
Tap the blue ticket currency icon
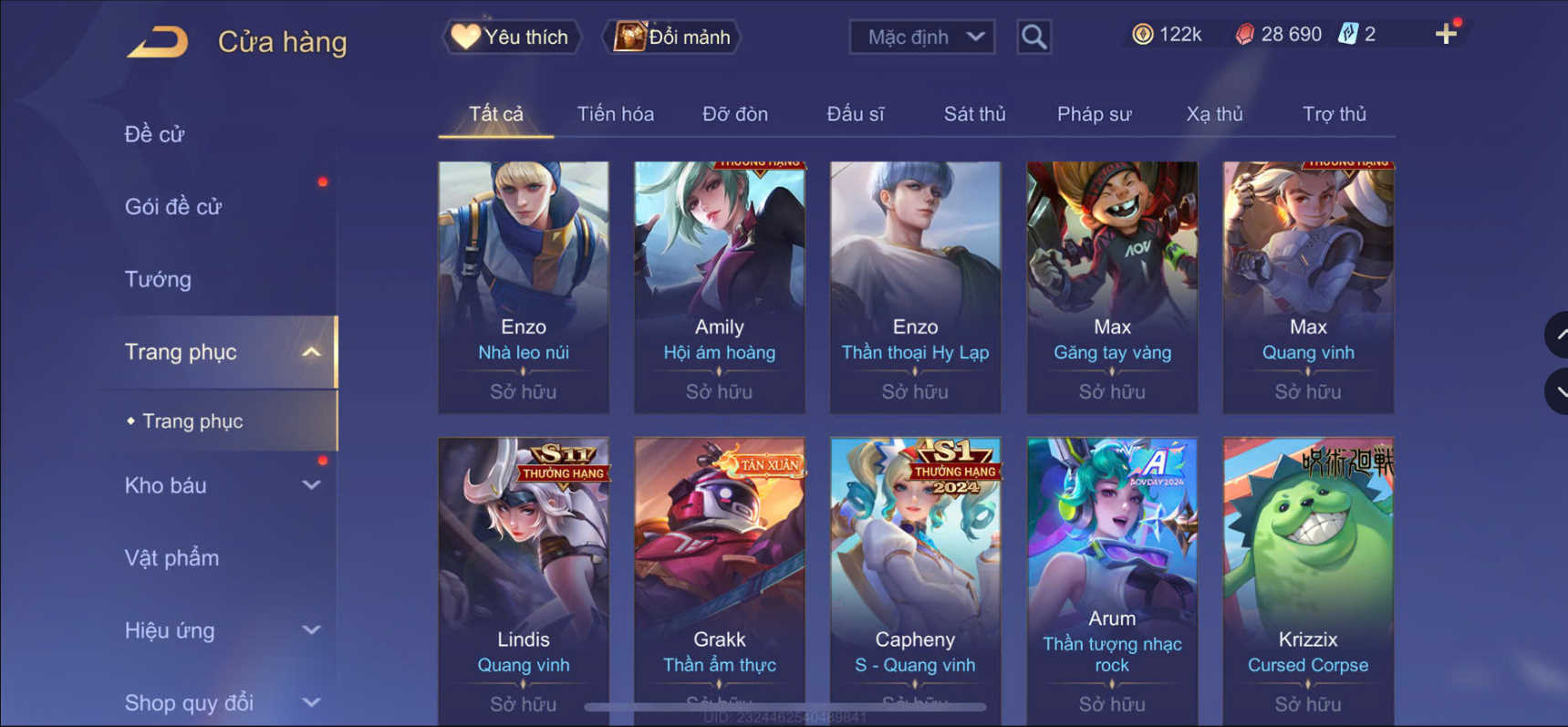(x=1347, y=35)
